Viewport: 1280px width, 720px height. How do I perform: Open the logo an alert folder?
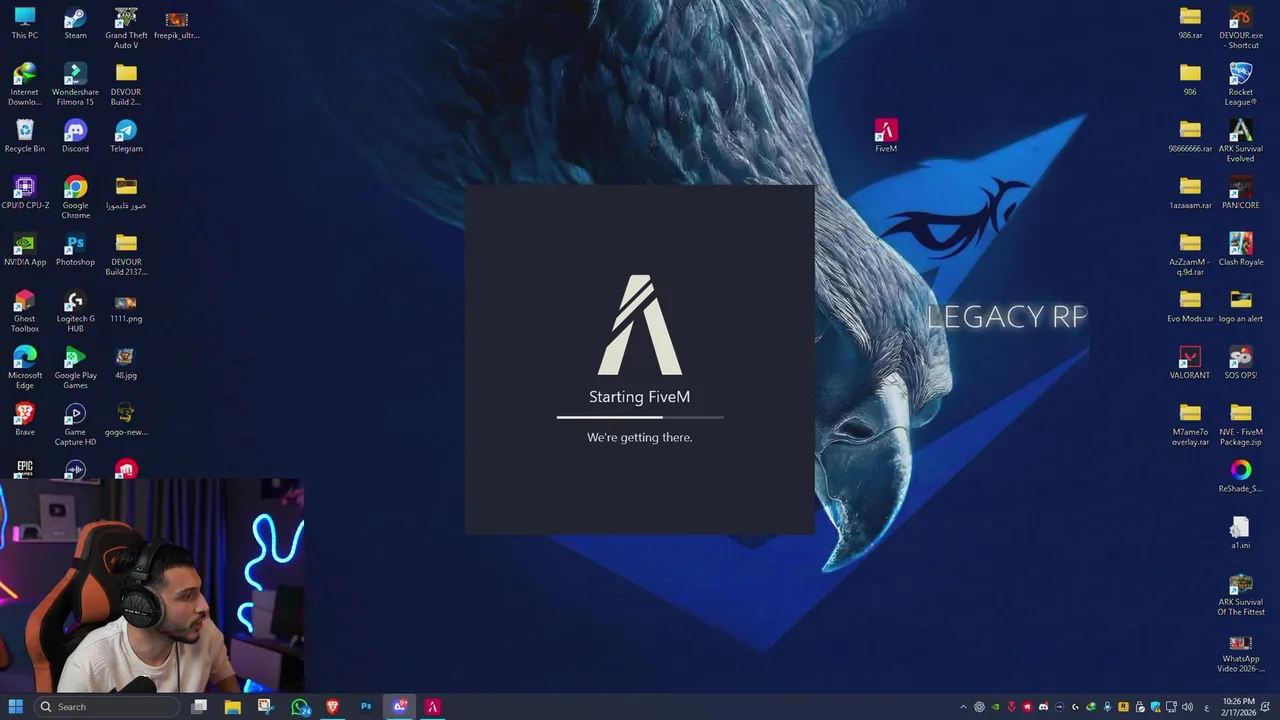[1241, 307]
